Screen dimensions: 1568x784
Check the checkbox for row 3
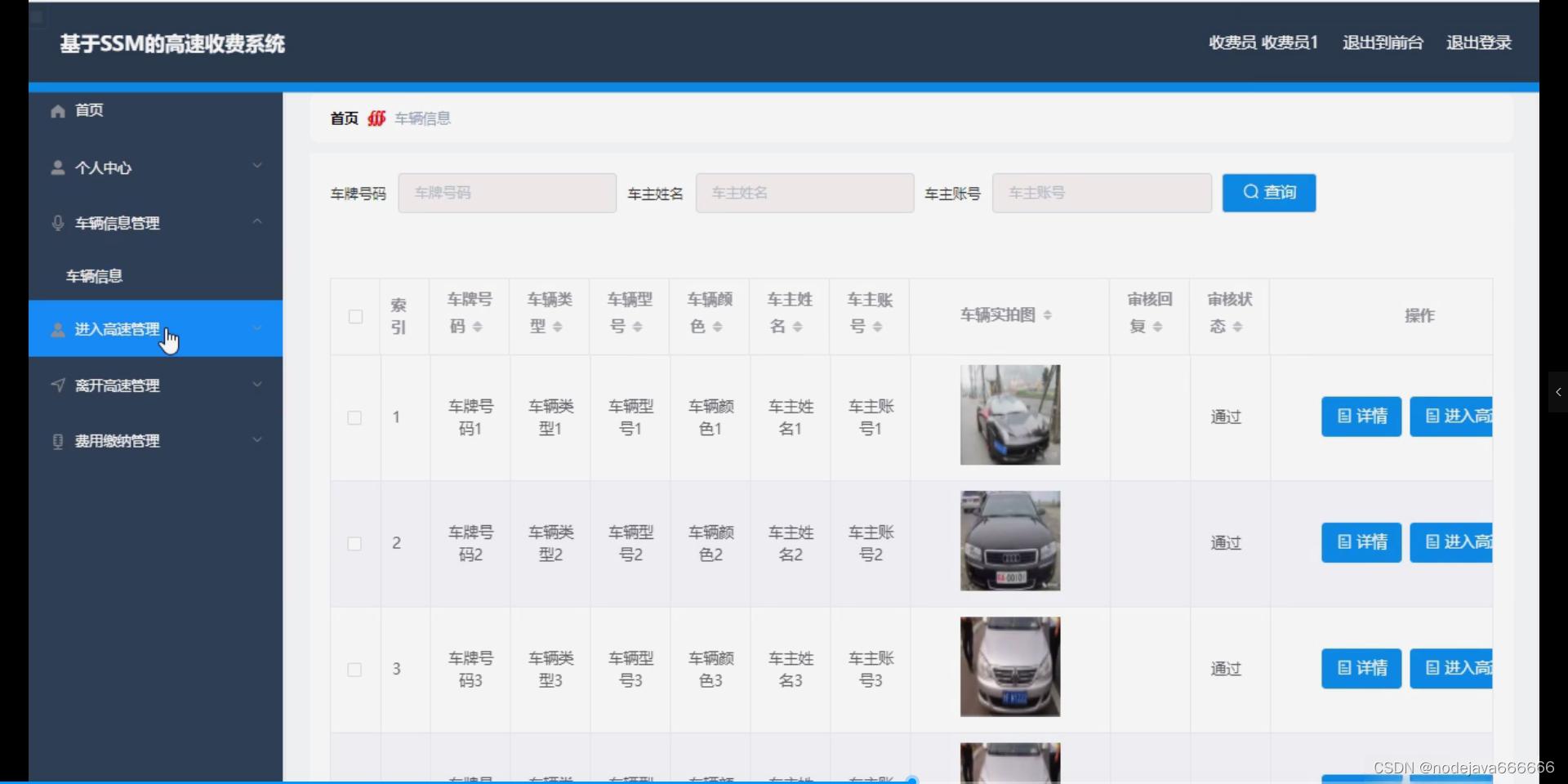(x=354, y=669)
